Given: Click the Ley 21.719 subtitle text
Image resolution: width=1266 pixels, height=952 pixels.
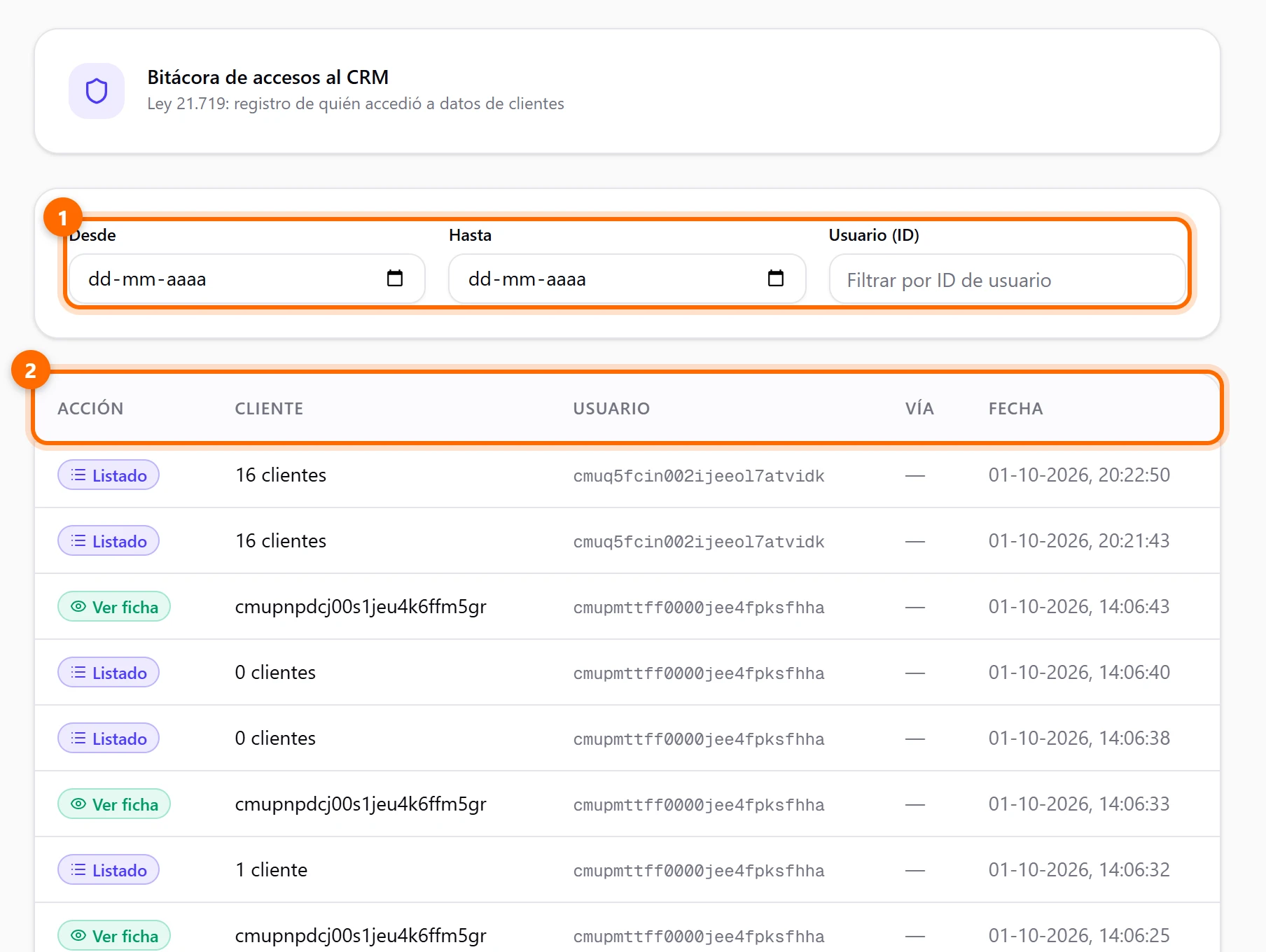Looking at the screenshot, I should coord(356,104).
